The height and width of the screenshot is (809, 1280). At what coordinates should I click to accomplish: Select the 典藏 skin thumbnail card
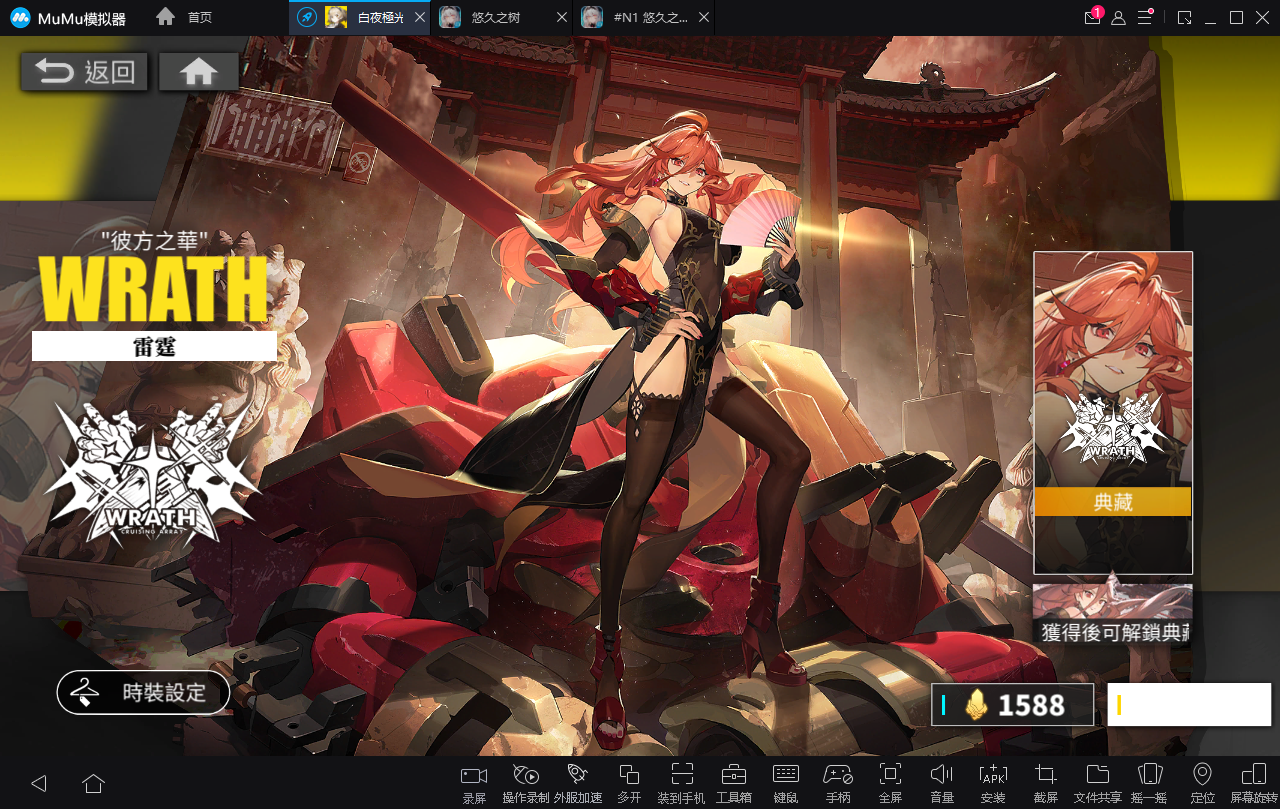click(1113, 413)
